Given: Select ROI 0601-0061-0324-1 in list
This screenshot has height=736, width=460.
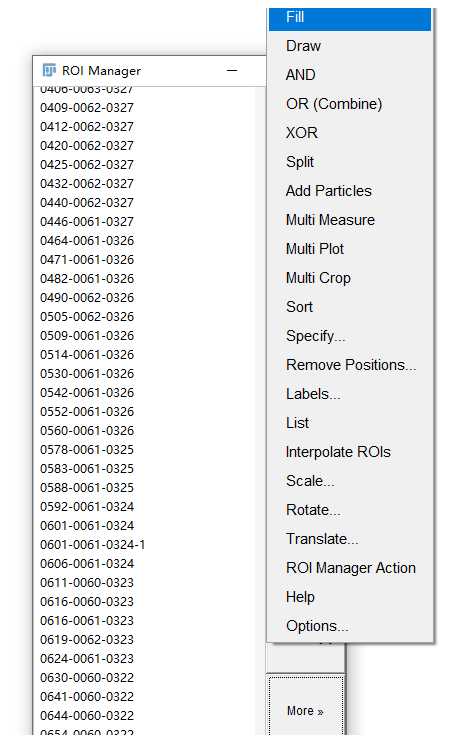Looking at the screenshot, I should point(92,544).
